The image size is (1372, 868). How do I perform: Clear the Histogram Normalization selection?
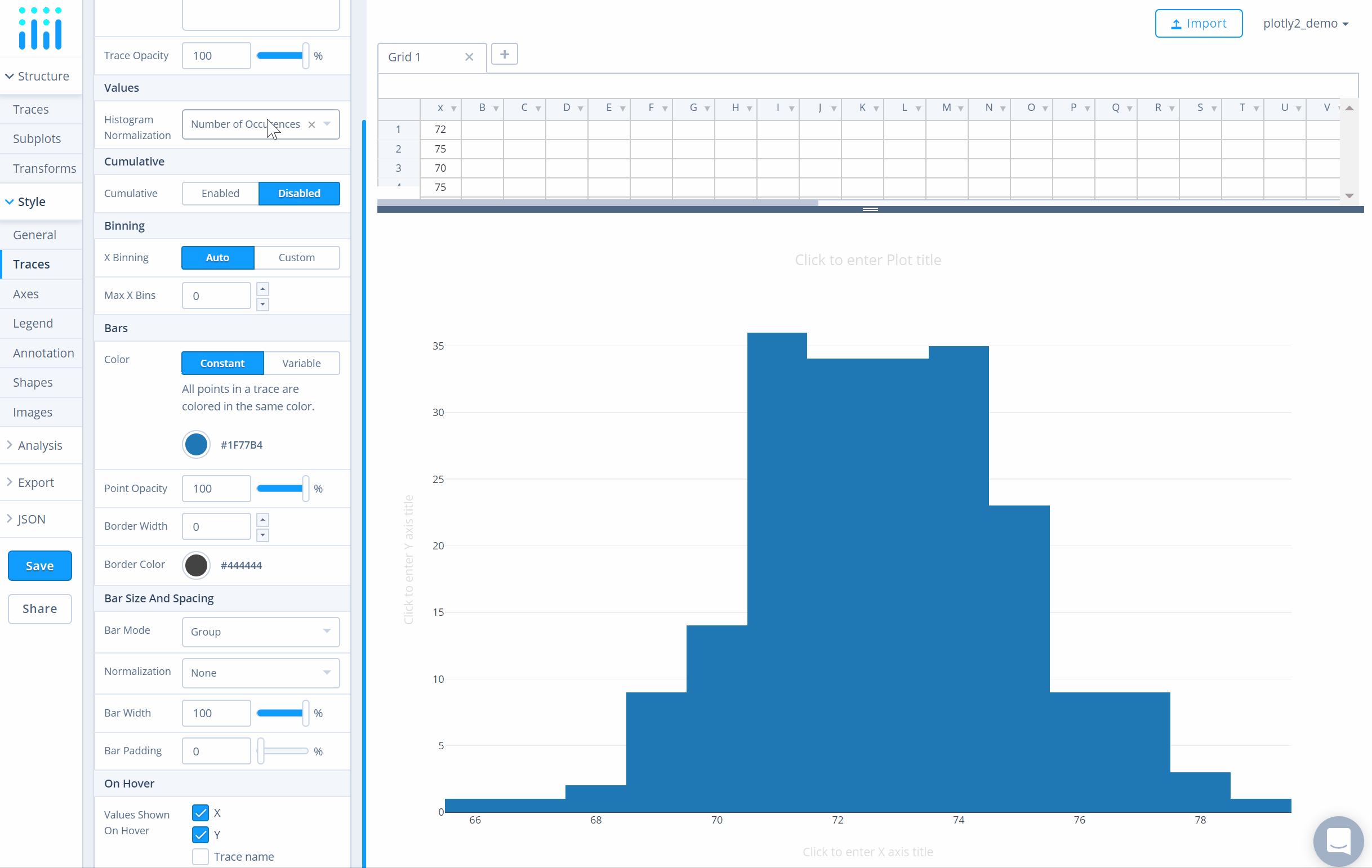coord(311,124)
